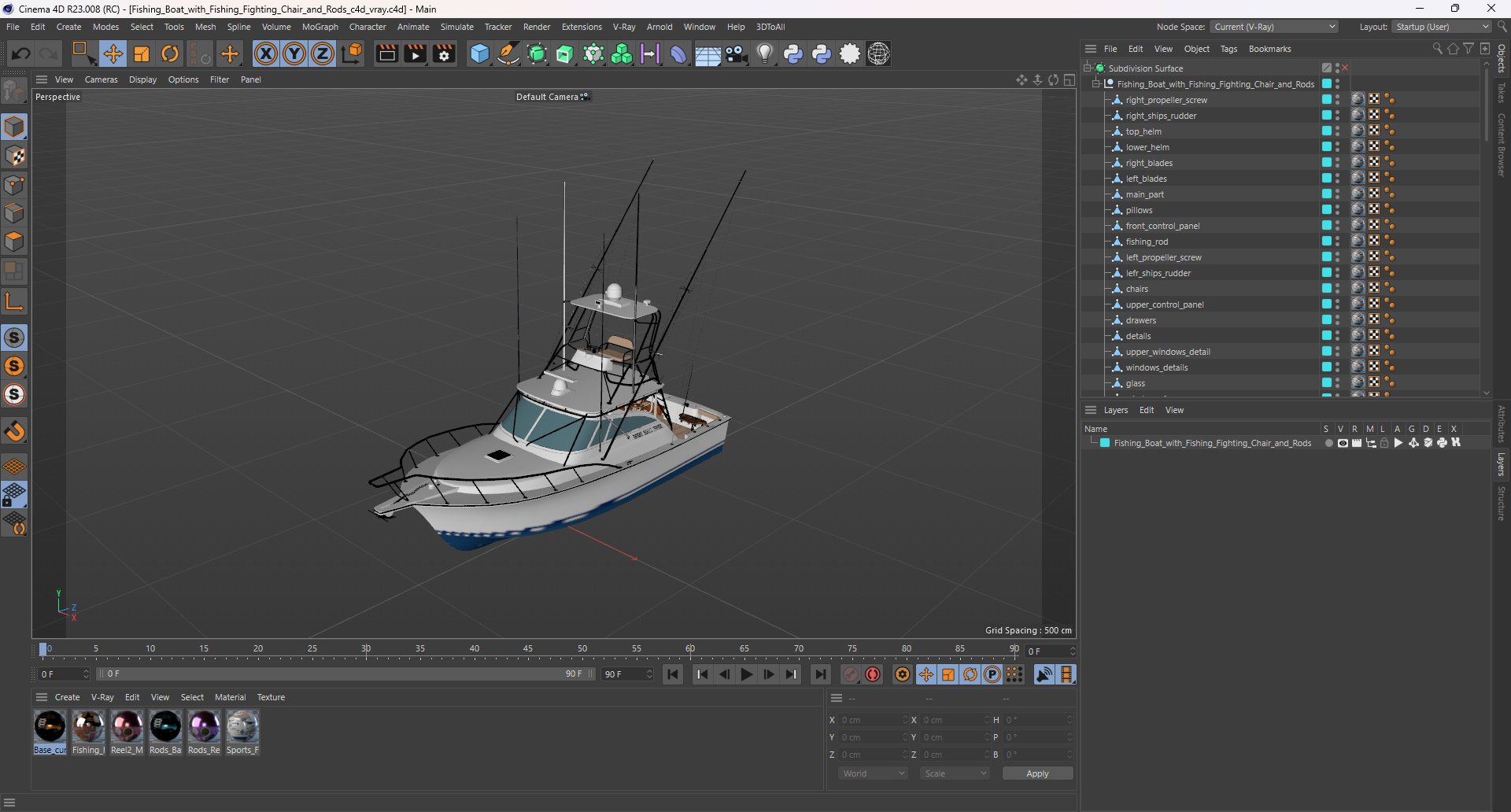This screenshot has width=1511, height=812.
Task: Add a Cube primitive object
Action: point(479,54)
